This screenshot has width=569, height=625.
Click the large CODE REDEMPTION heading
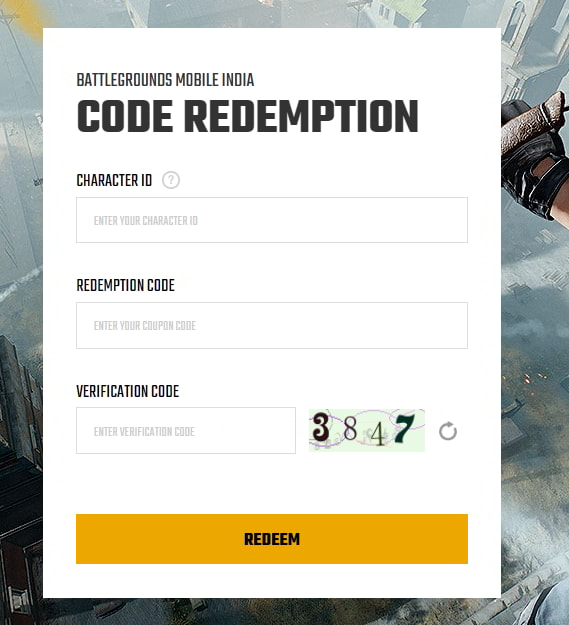[x=247, y=116]
